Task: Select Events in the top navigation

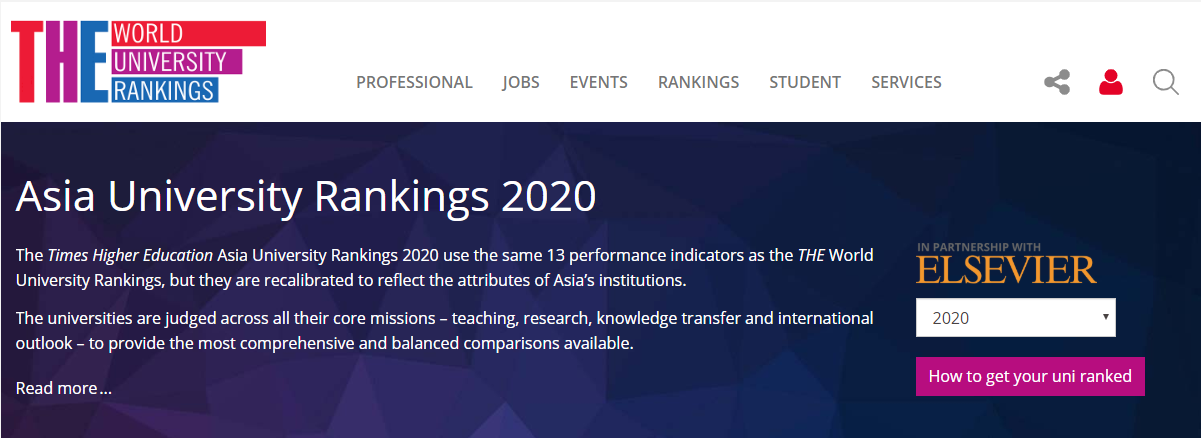Action: (599, 82)
